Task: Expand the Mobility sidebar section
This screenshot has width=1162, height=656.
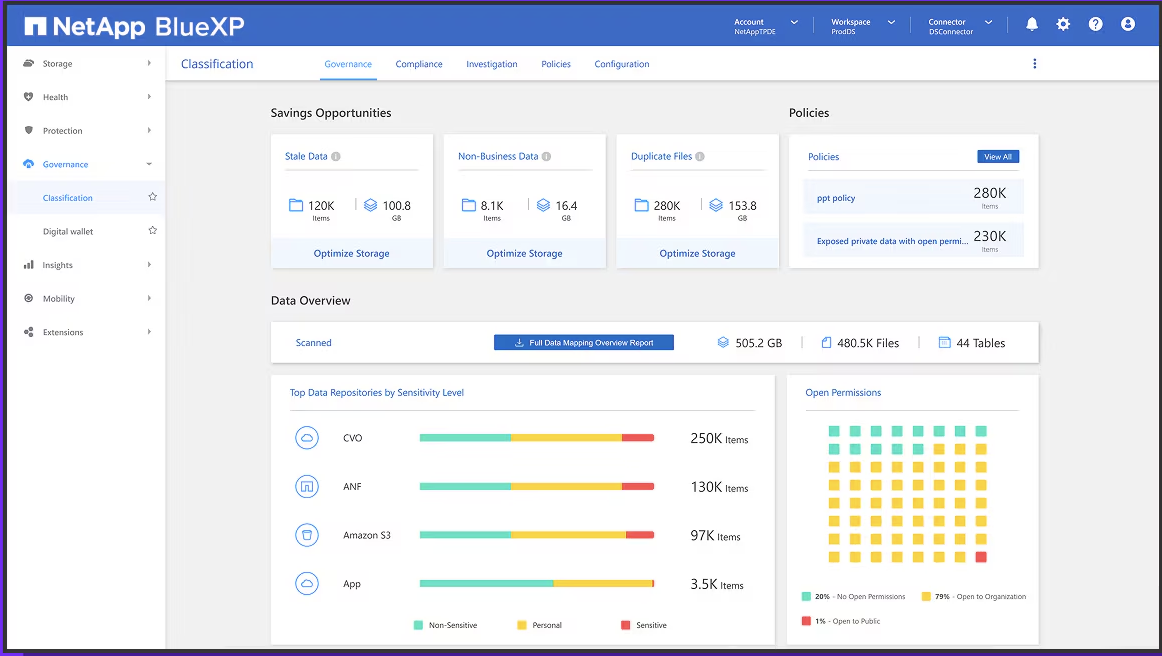Action: [x=149, y=298]
